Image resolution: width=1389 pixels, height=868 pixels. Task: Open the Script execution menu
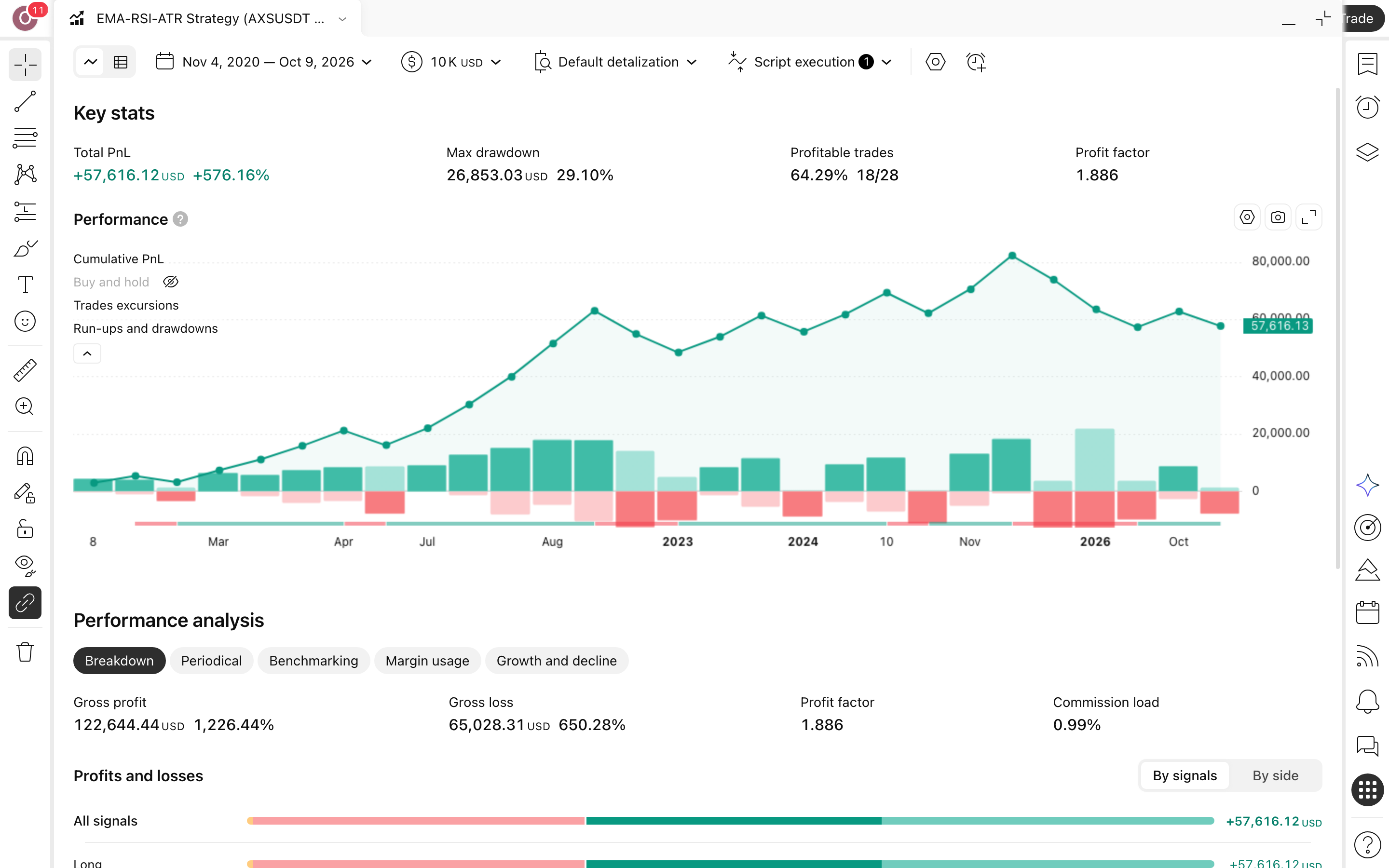[x=810, y=62]
